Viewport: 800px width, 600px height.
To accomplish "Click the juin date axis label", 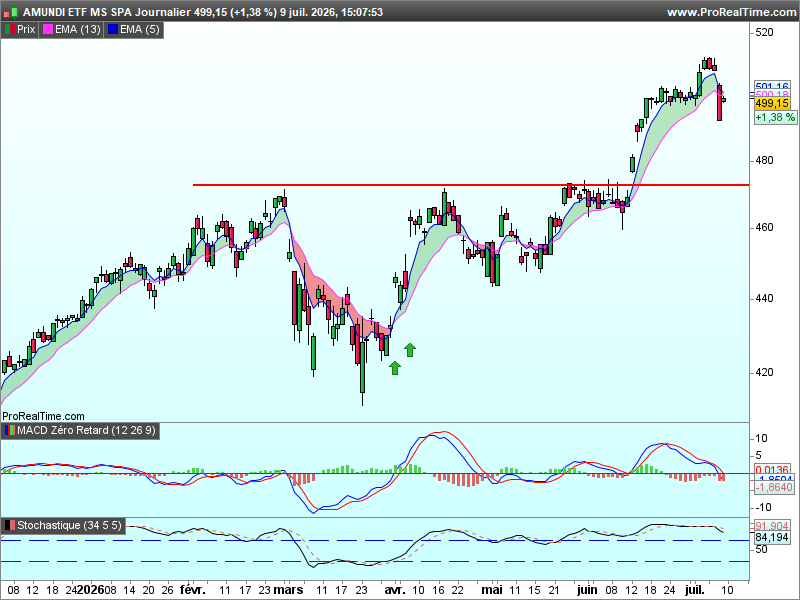I will (x=587, y=590).
